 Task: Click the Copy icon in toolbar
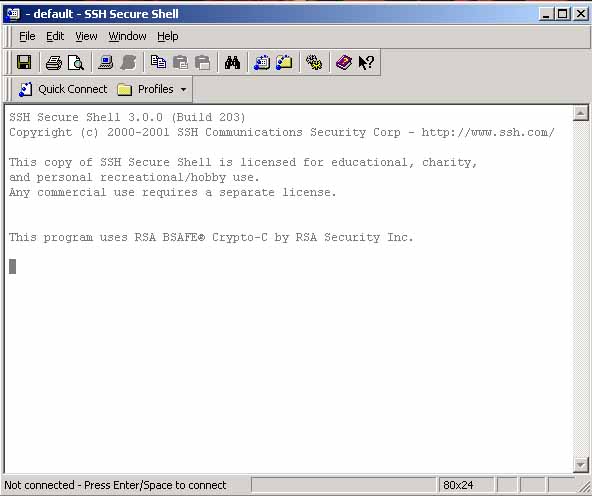pos(158,62)
